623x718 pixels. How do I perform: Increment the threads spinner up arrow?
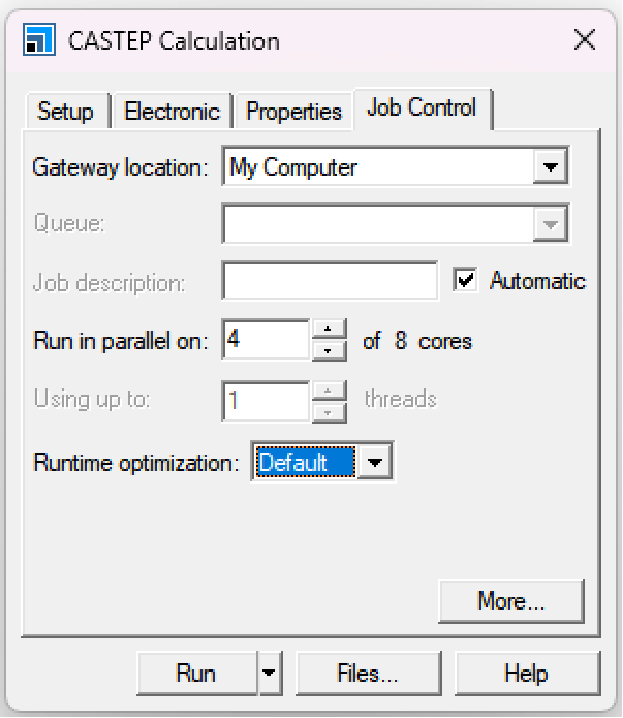coord(329,389)
